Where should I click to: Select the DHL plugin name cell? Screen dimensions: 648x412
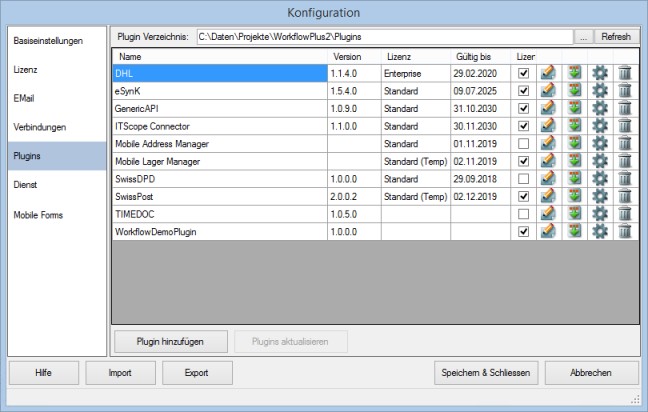[220, 73]
